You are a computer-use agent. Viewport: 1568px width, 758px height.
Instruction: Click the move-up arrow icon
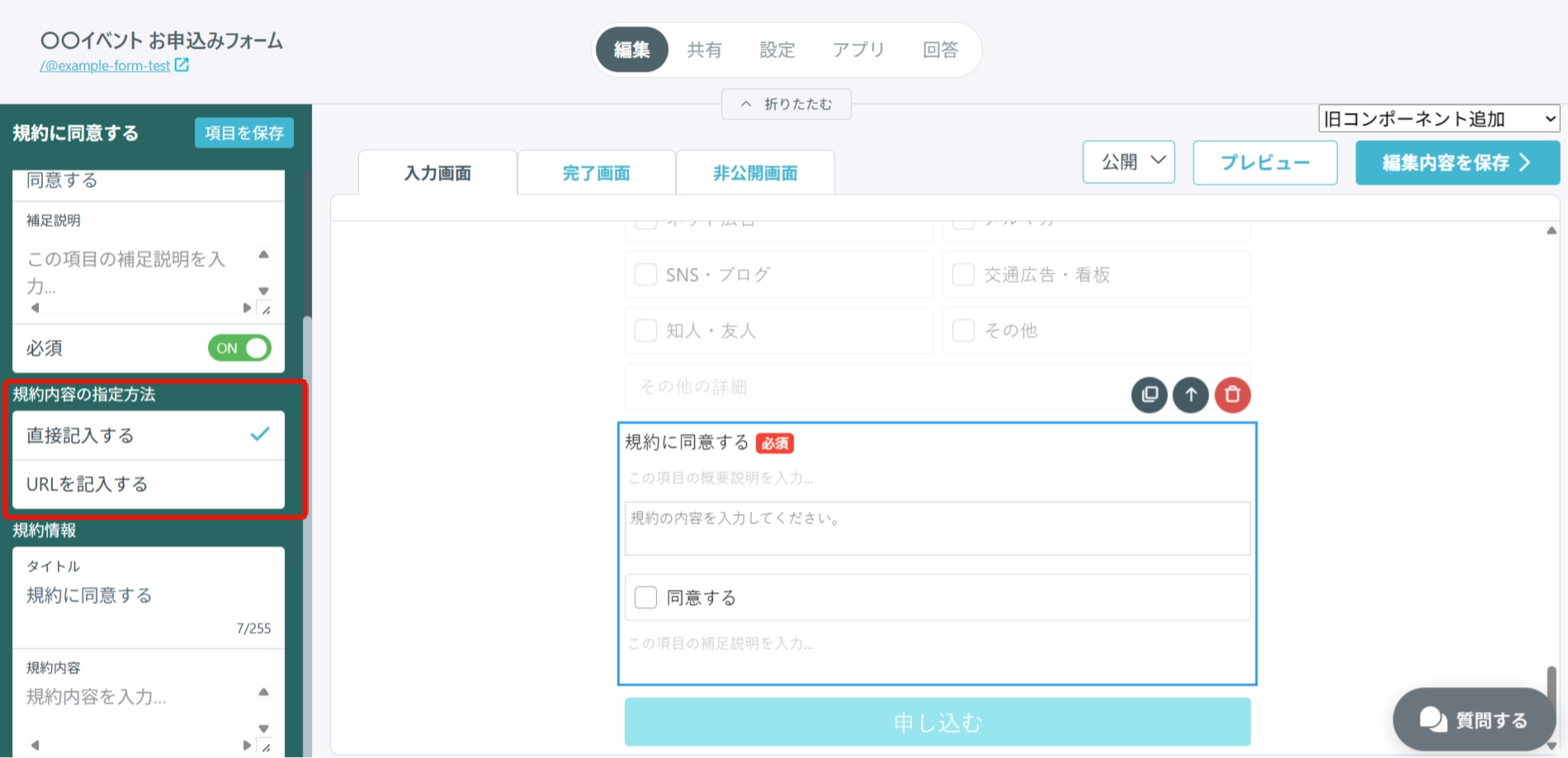tap(1191, 395)
